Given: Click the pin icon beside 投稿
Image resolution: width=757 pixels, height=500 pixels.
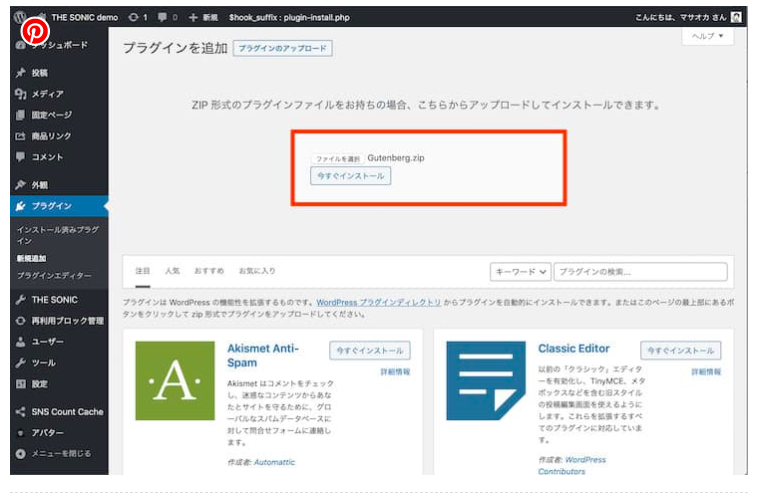Looking at the screenshot, I should tap(20, 73).
